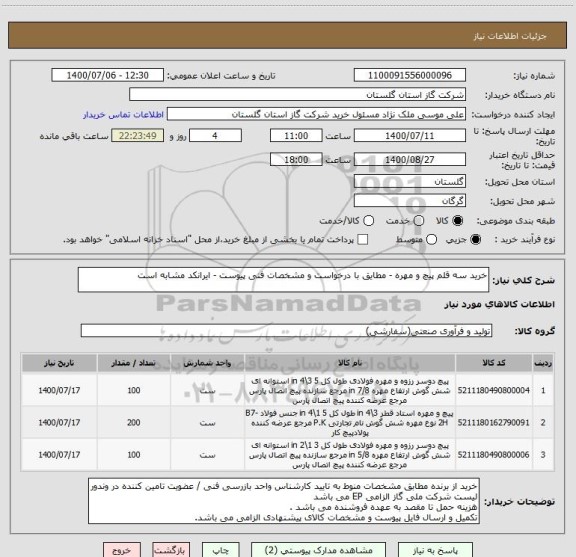
Task: Click the ردیف column header
Action: [543, 363]
